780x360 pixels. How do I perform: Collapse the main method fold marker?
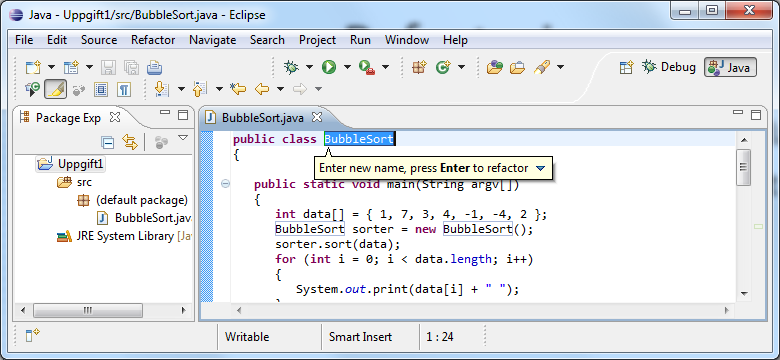coord(225,183)
